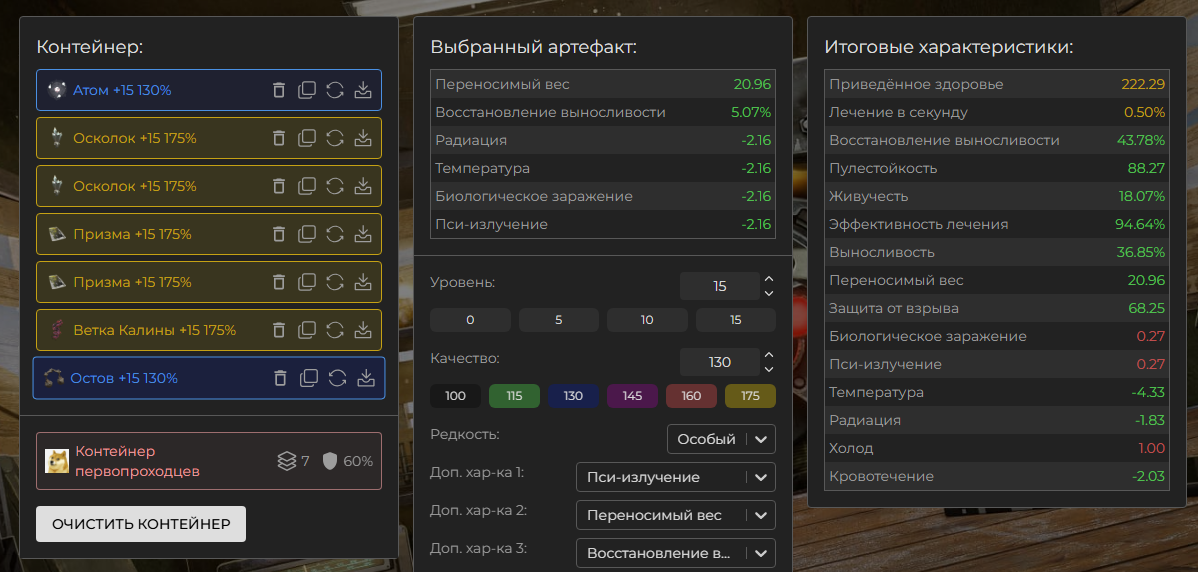Image resolution: width=1198 pixels, height=572 pixels.
Task: Click the Качество input field showing 130
Action: [x=720, y=362]
